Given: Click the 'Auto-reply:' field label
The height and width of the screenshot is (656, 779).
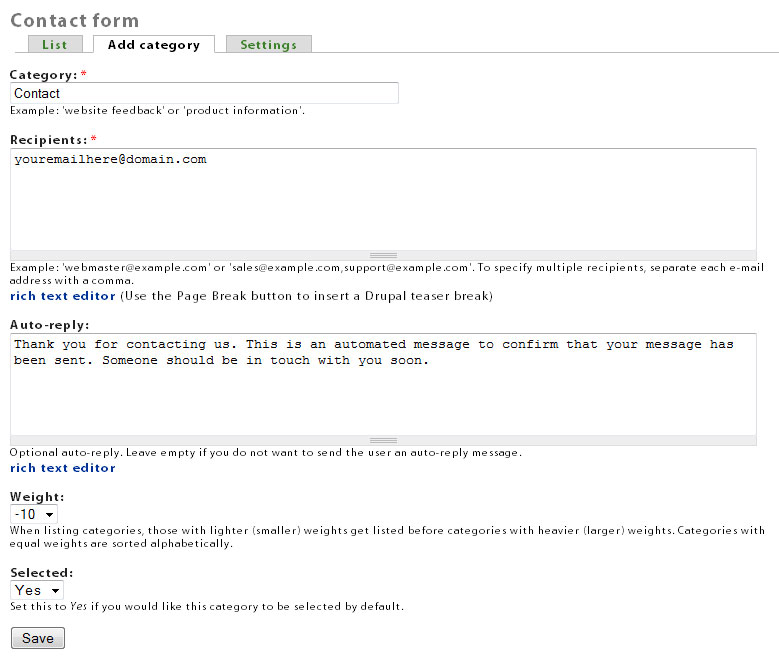Looking at the screenshot, I should coord(49,324).
